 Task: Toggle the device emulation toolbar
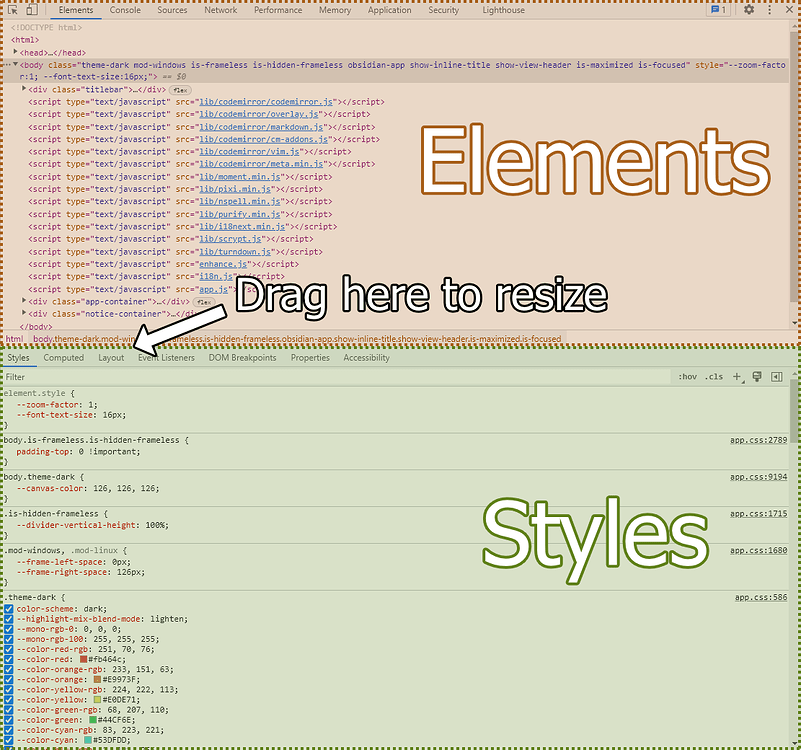coord(31,9)
